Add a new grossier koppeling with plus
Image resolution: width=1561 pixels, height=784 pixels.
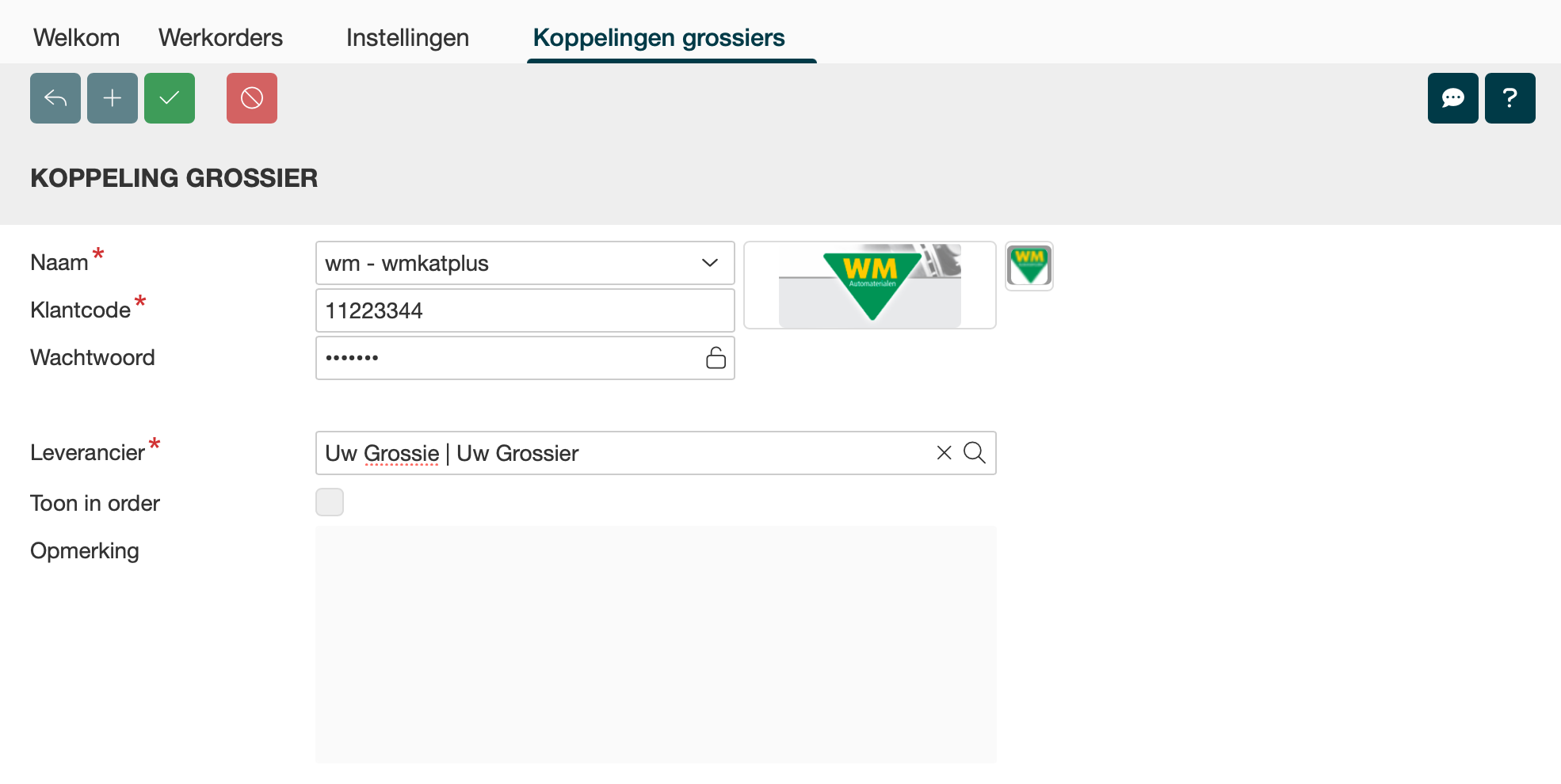113,98
